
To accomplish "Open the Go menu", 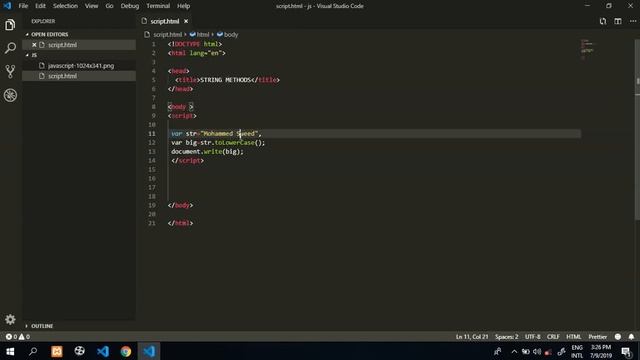I will [109, 6].
